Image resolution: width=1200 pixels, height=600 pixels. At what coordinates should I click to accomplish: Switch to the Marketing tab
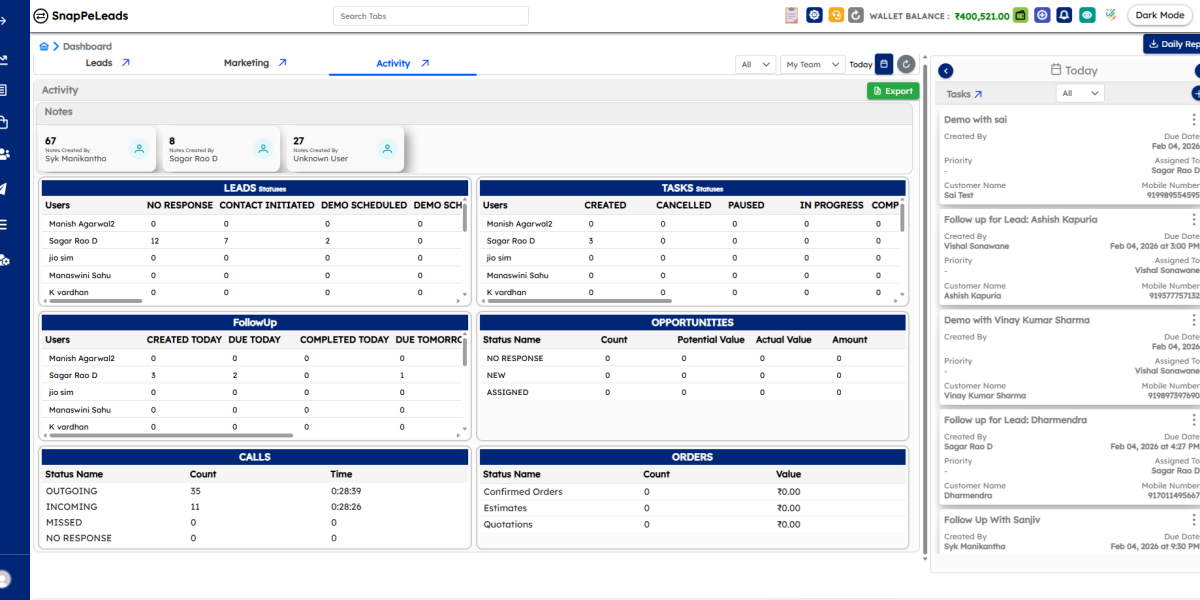[x=255, y=63]
